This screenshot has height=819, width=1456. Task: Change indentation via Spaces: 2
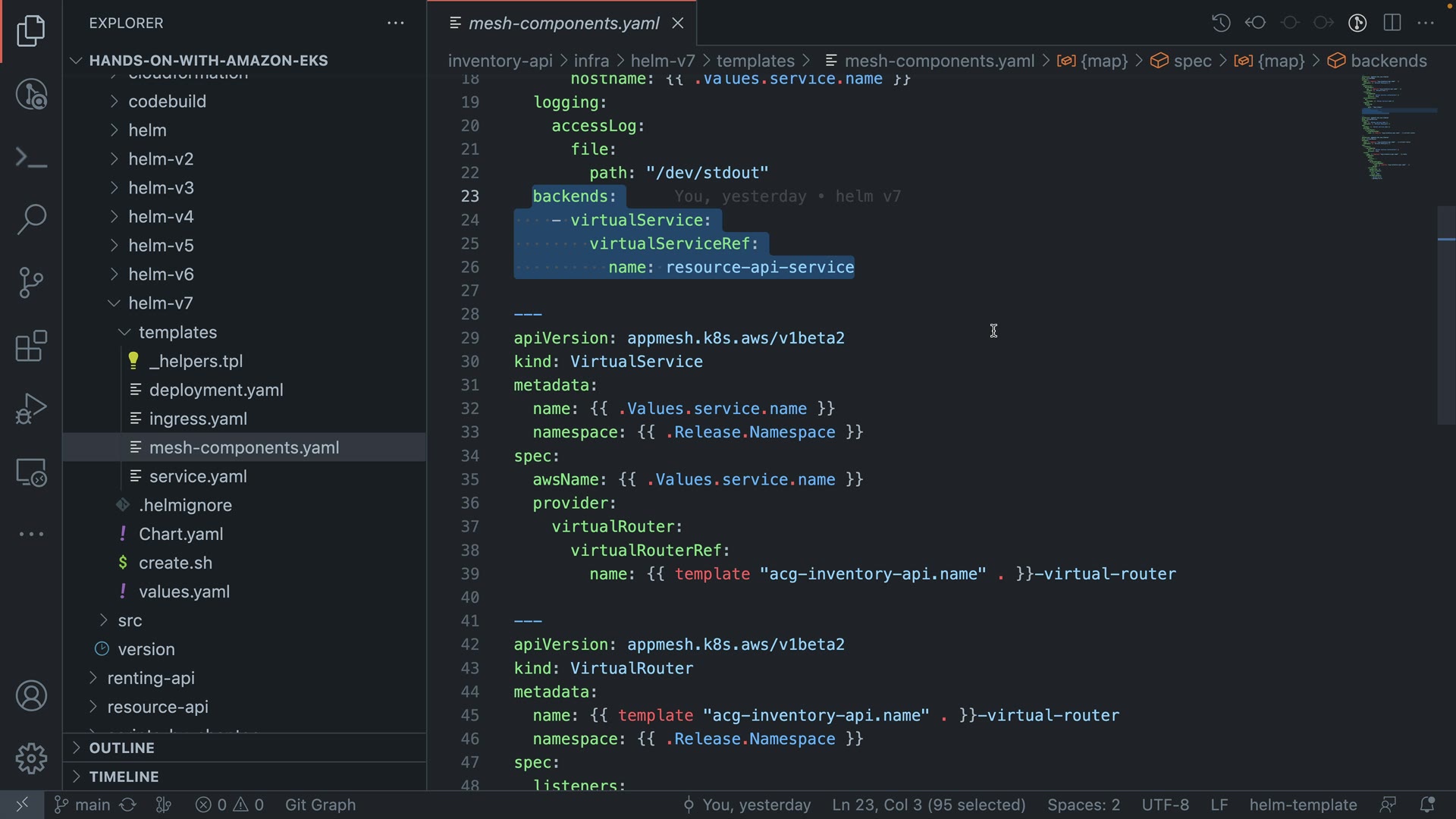coord(1083,805)
